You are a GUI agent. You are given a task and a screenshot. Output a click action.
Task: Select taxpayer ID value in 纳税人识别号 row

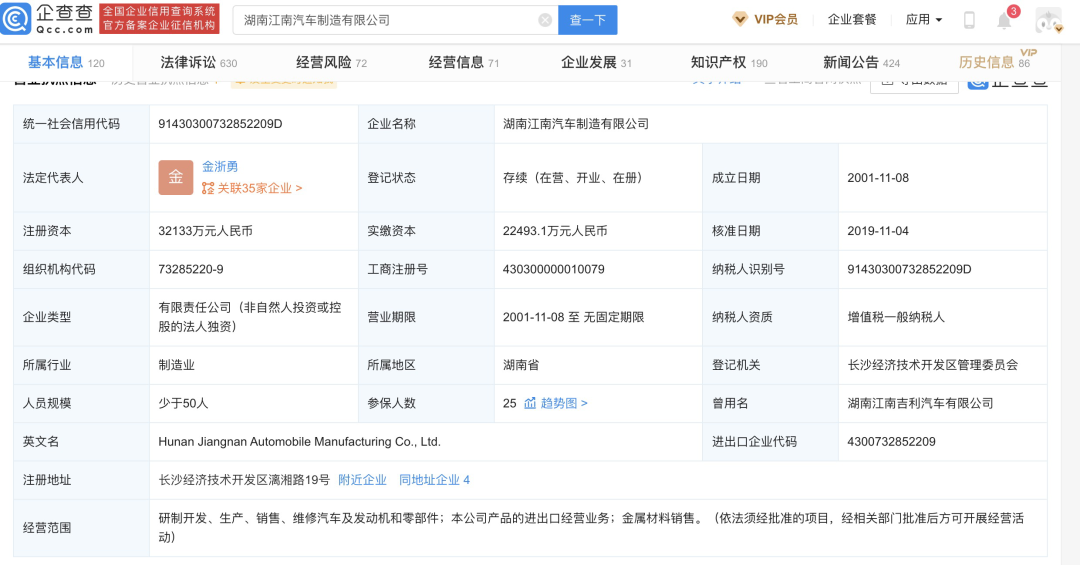pos(909,269)
